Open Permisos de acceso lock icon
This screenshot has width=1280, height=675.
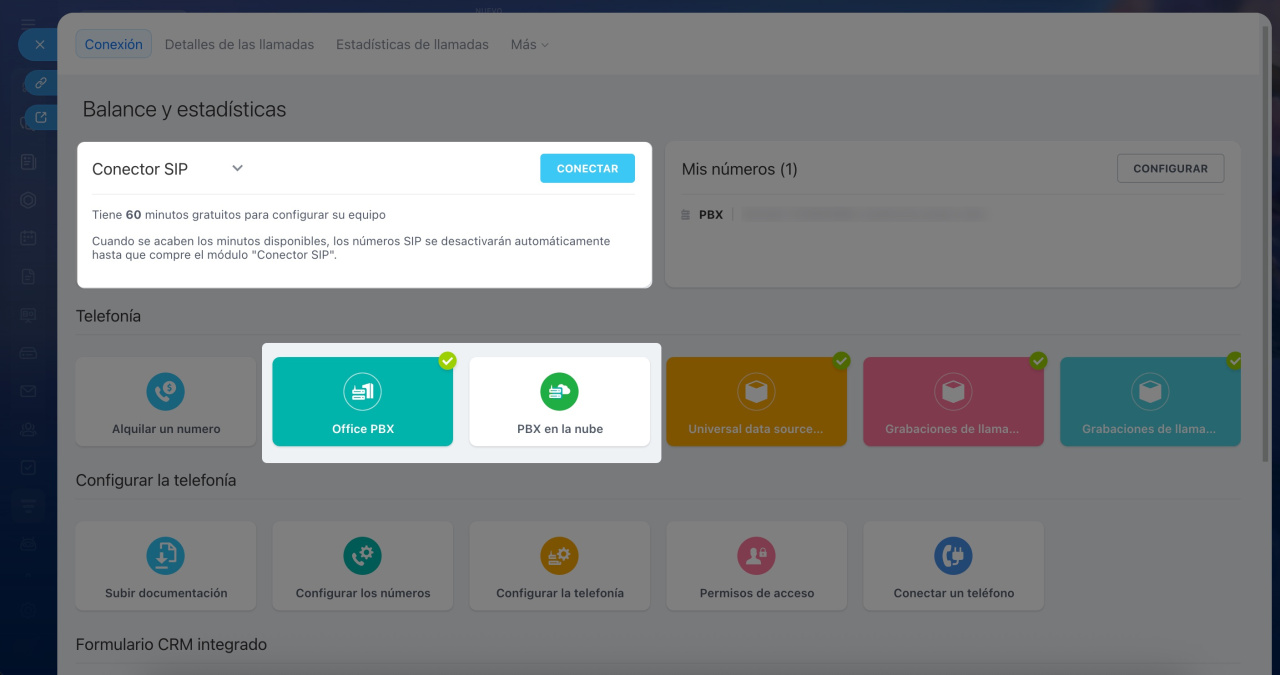pos(756,555)
